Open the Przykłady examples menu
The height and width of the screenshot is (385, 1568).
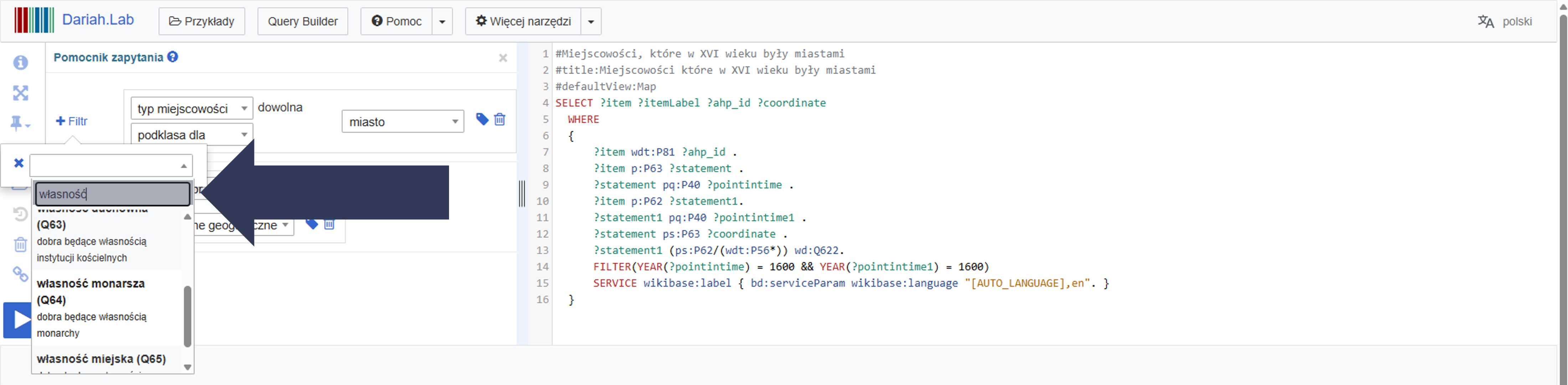(201, 22)
